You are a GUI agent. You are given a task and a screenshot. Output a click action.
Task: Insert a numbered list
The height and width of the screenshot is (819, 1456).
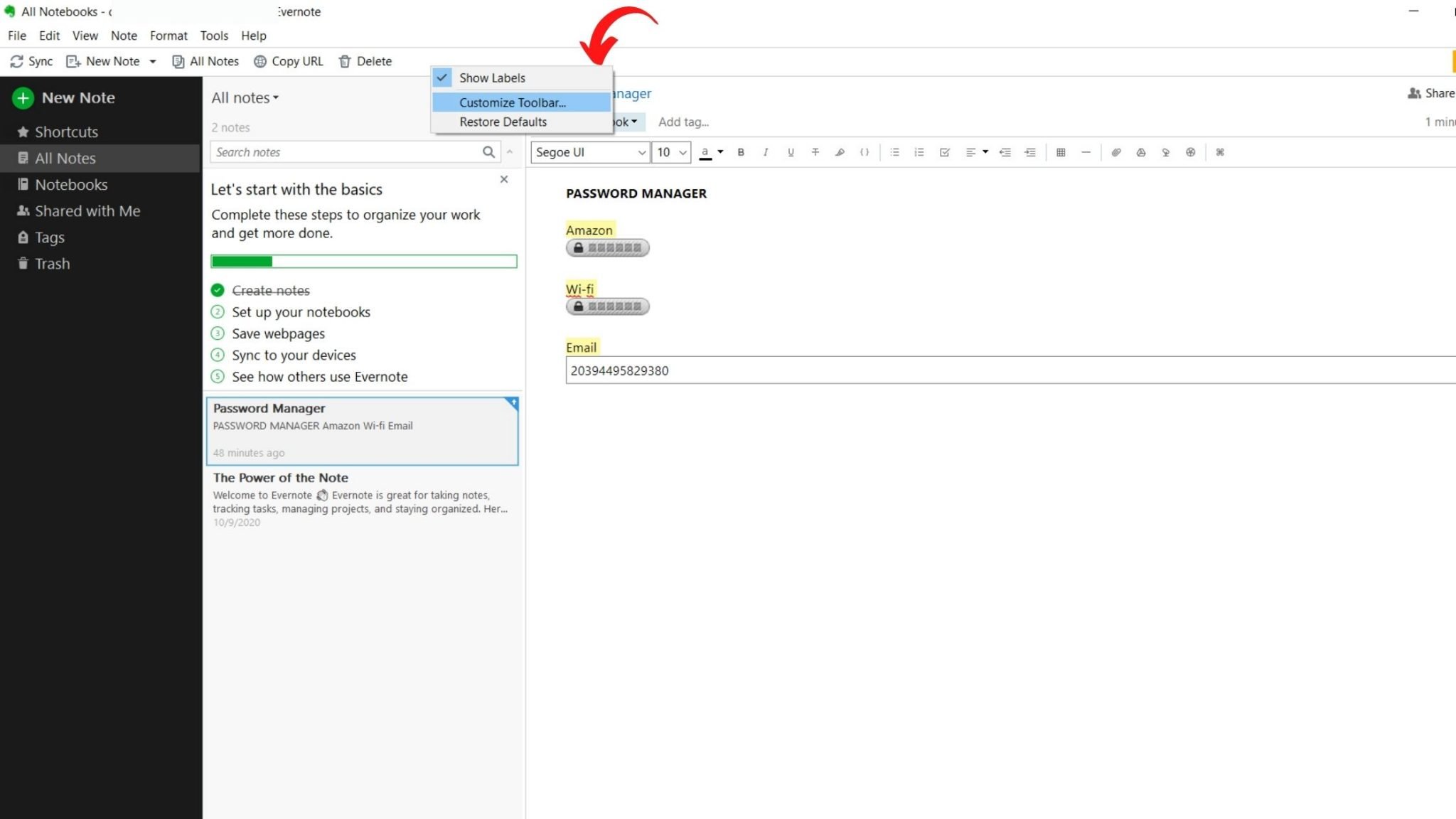click(x=919, y=152)
